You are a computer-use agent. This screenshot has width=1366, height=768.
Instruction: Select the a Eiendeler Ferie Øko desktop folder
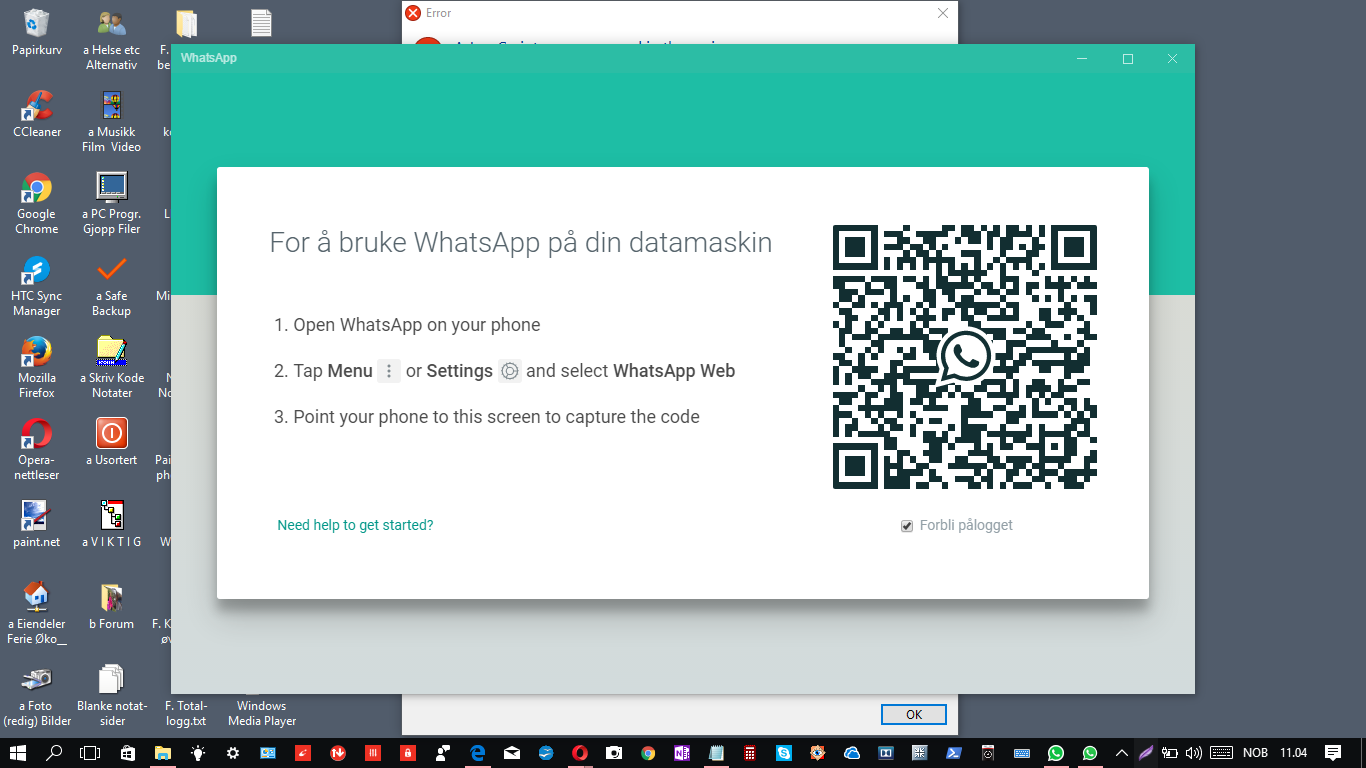pyautogui.click(x=37, y=614)
